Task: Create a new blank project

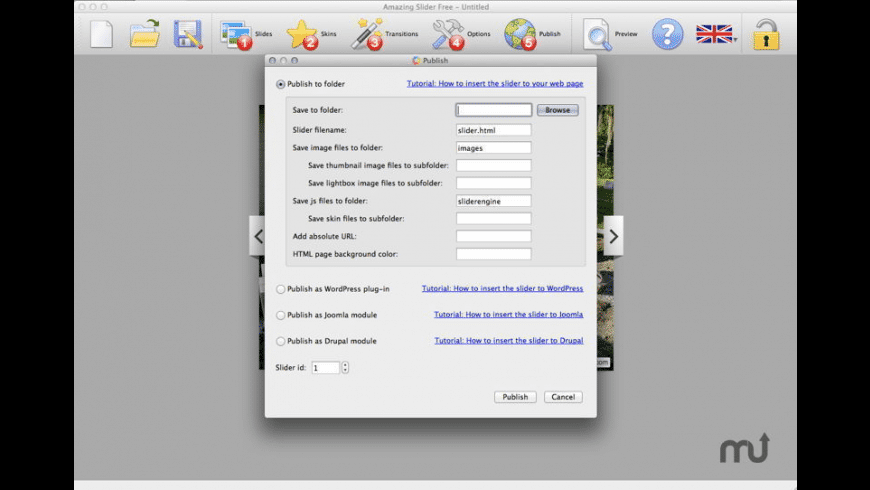Action: point(101,34)
